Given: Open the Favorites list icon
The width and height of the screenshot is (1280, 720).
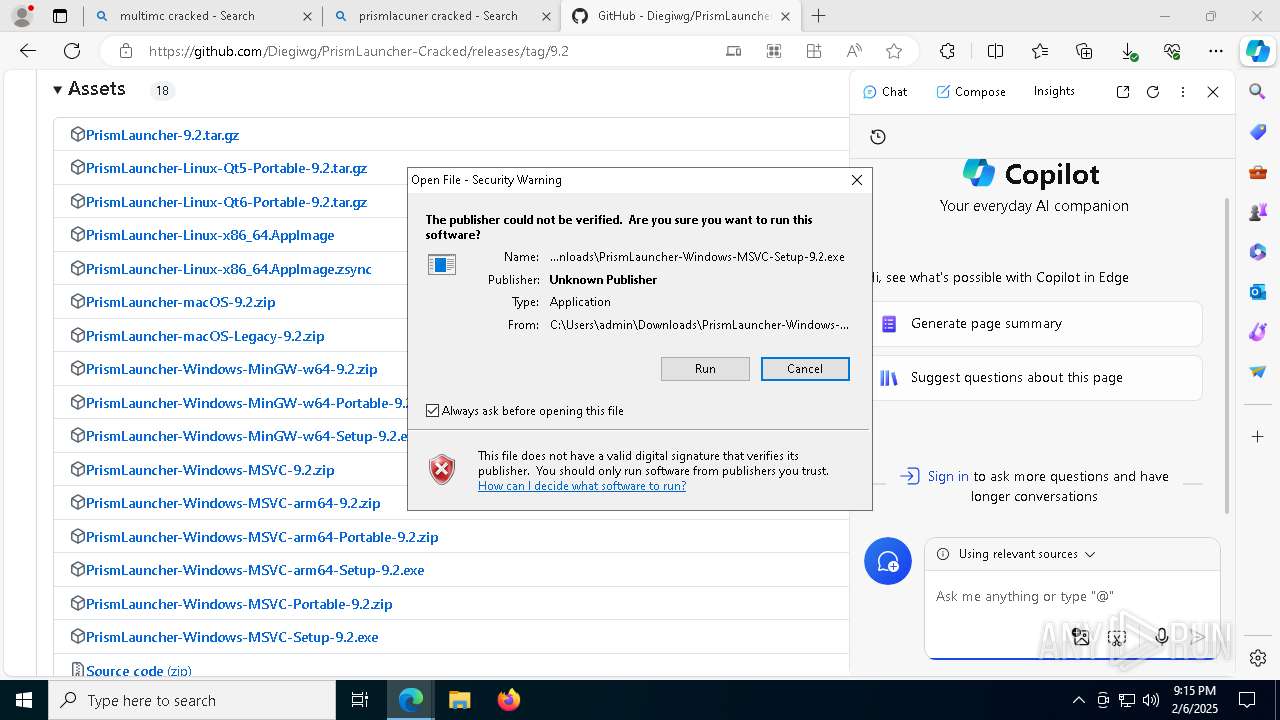Looking at the screenshot, I should 1040,51.
